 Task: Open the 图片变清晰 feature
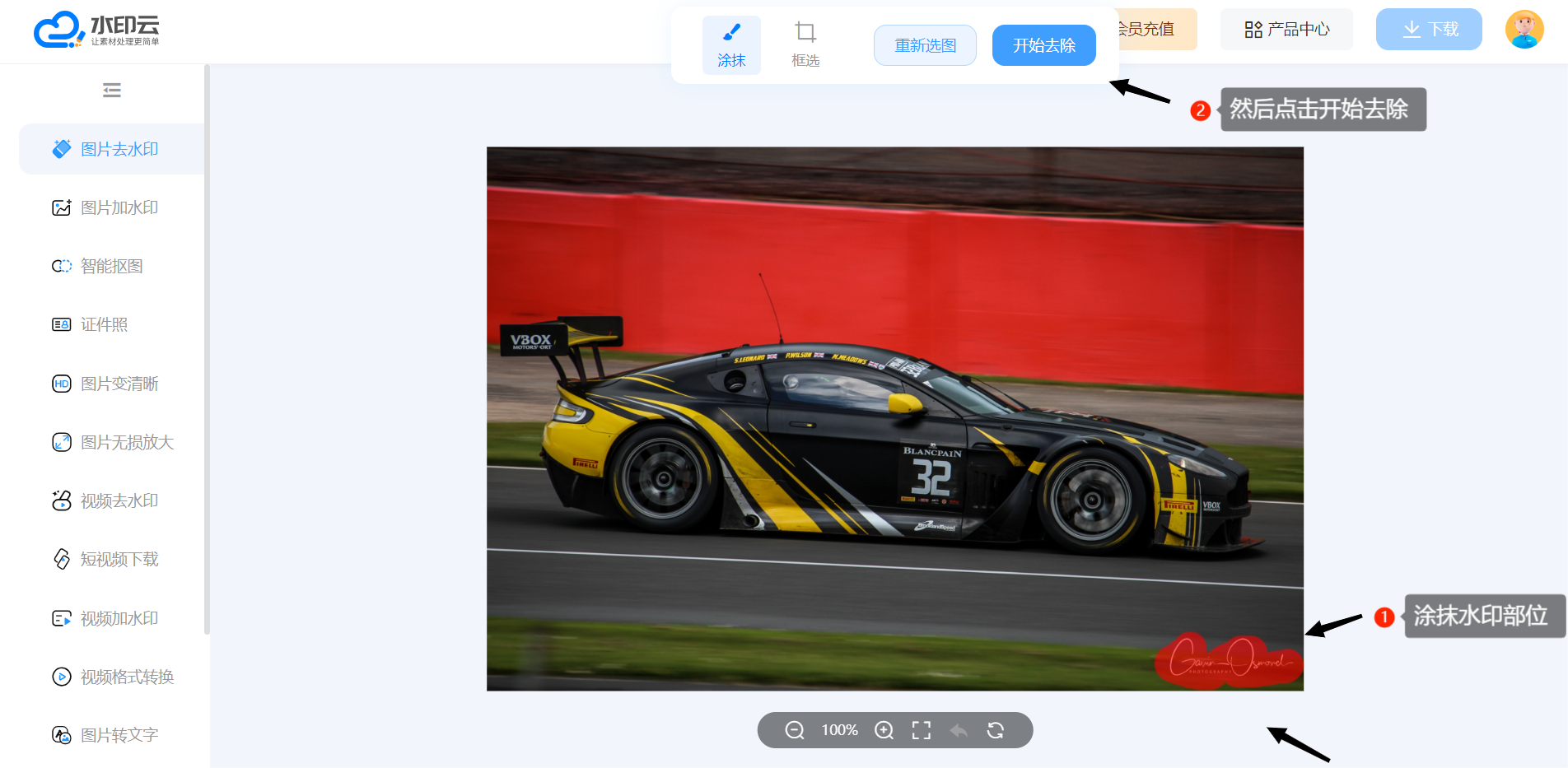119,384
